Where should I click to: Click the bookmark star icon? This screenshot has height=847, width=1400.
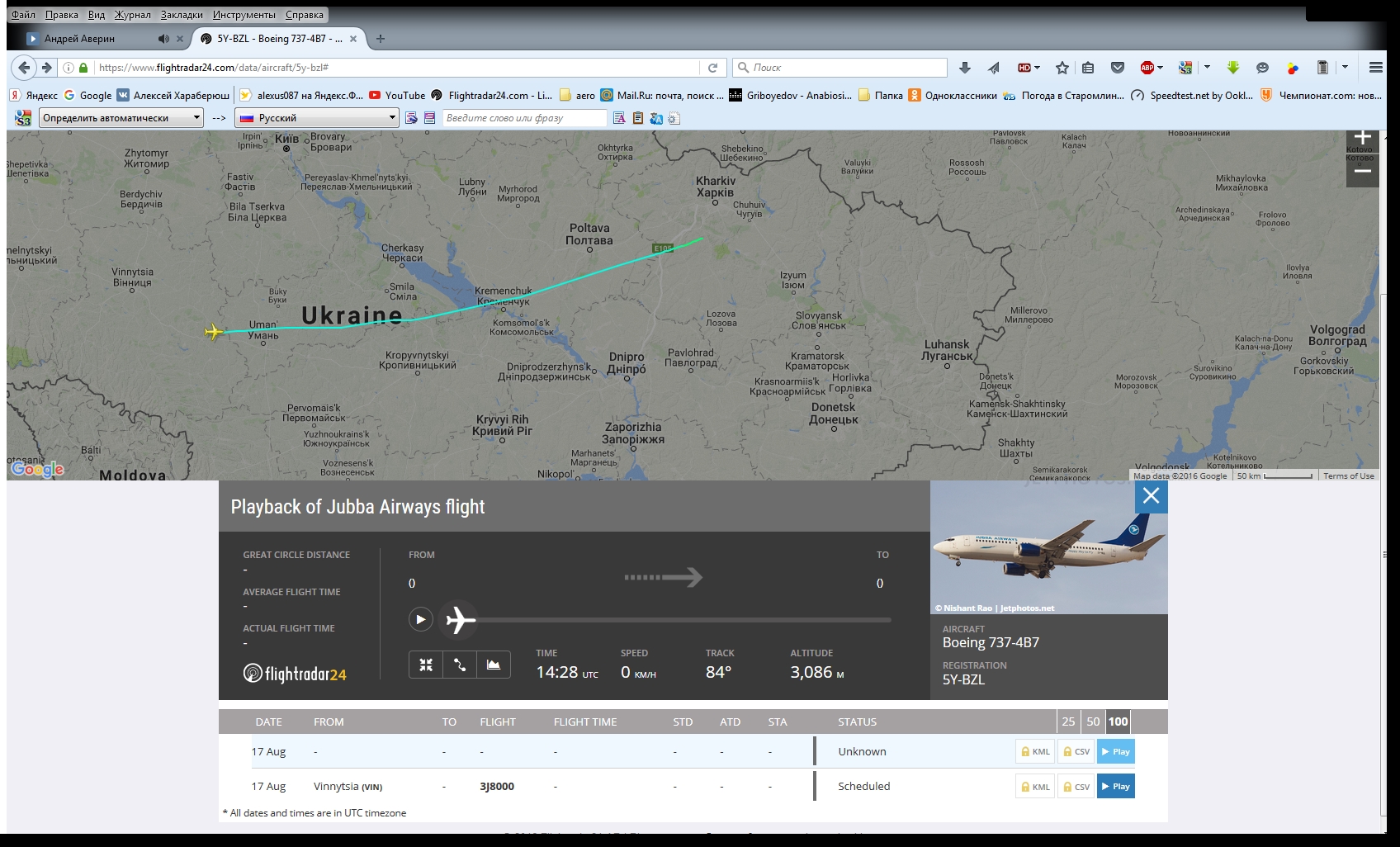(x=1062, y=68)
